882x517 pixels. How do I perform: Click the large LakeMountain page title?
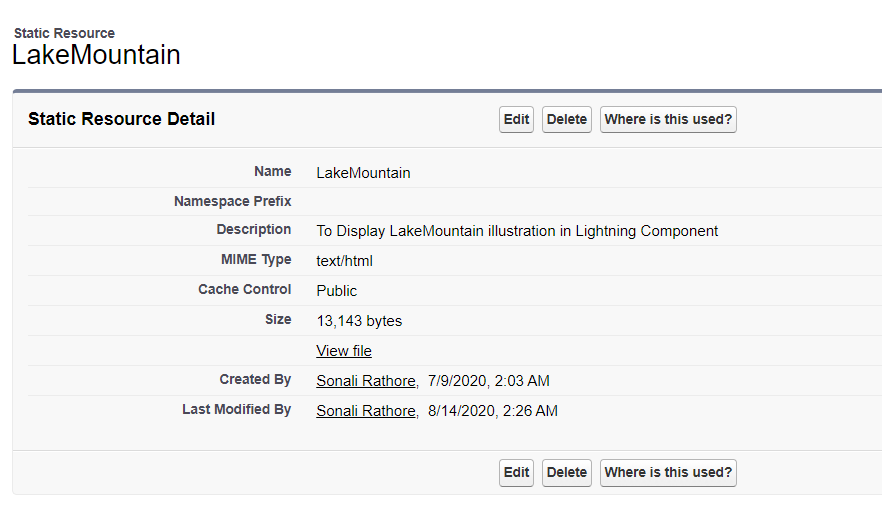click(96, 56)
